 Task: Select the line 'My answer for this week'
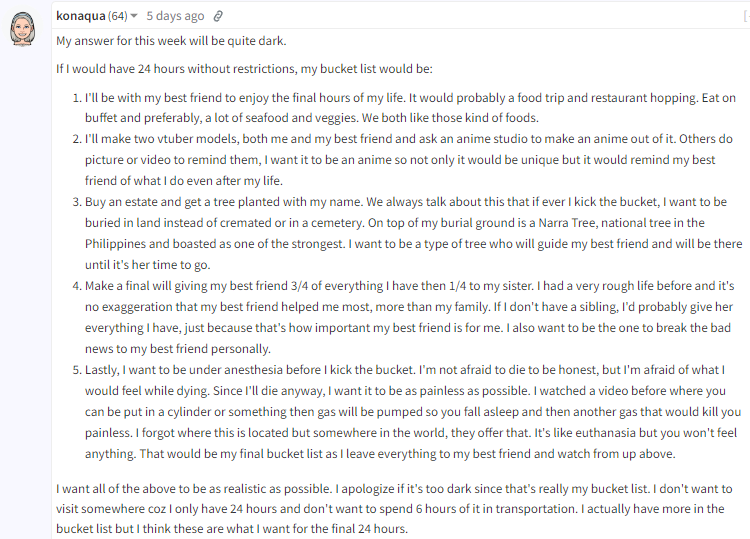(x=171, y=41)
